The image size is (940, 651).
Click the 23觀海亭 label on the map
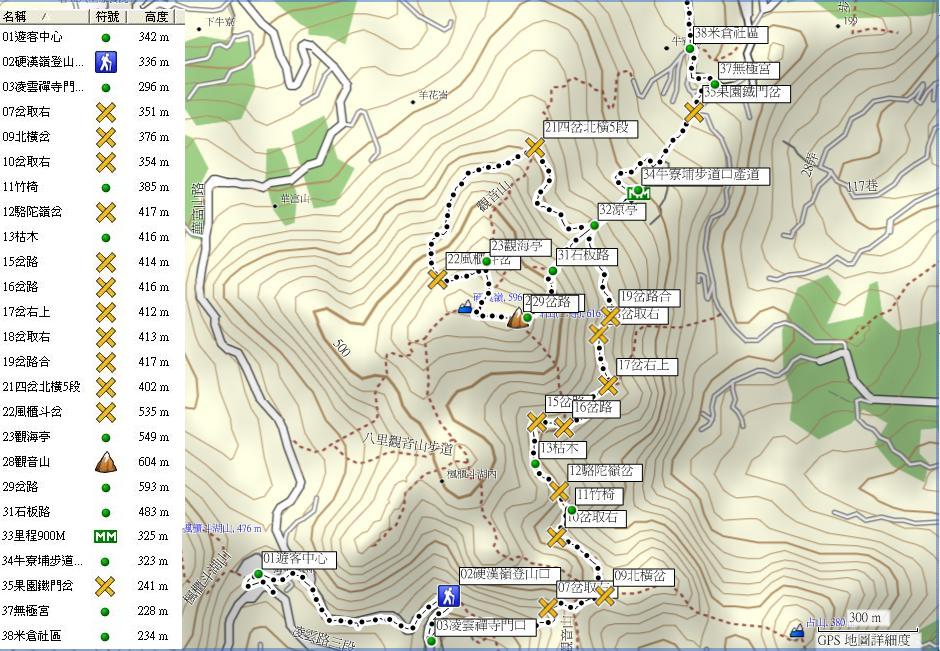(520, 247)
